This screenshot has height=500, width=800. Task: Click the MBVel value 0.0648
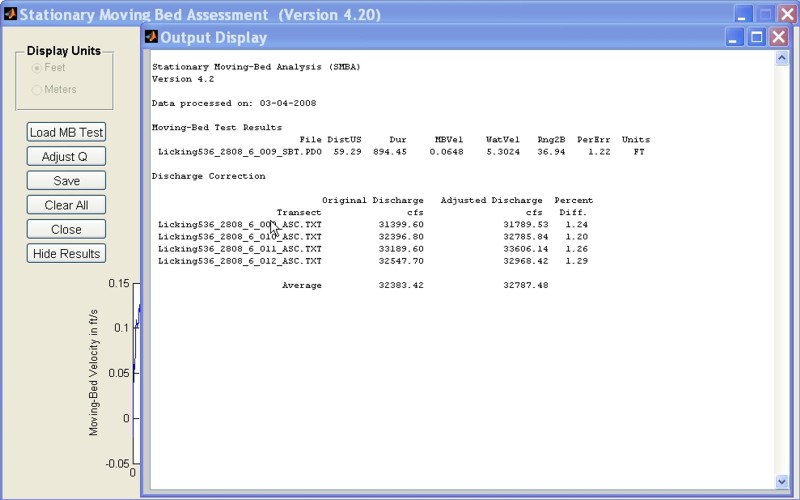click(446, 152)
